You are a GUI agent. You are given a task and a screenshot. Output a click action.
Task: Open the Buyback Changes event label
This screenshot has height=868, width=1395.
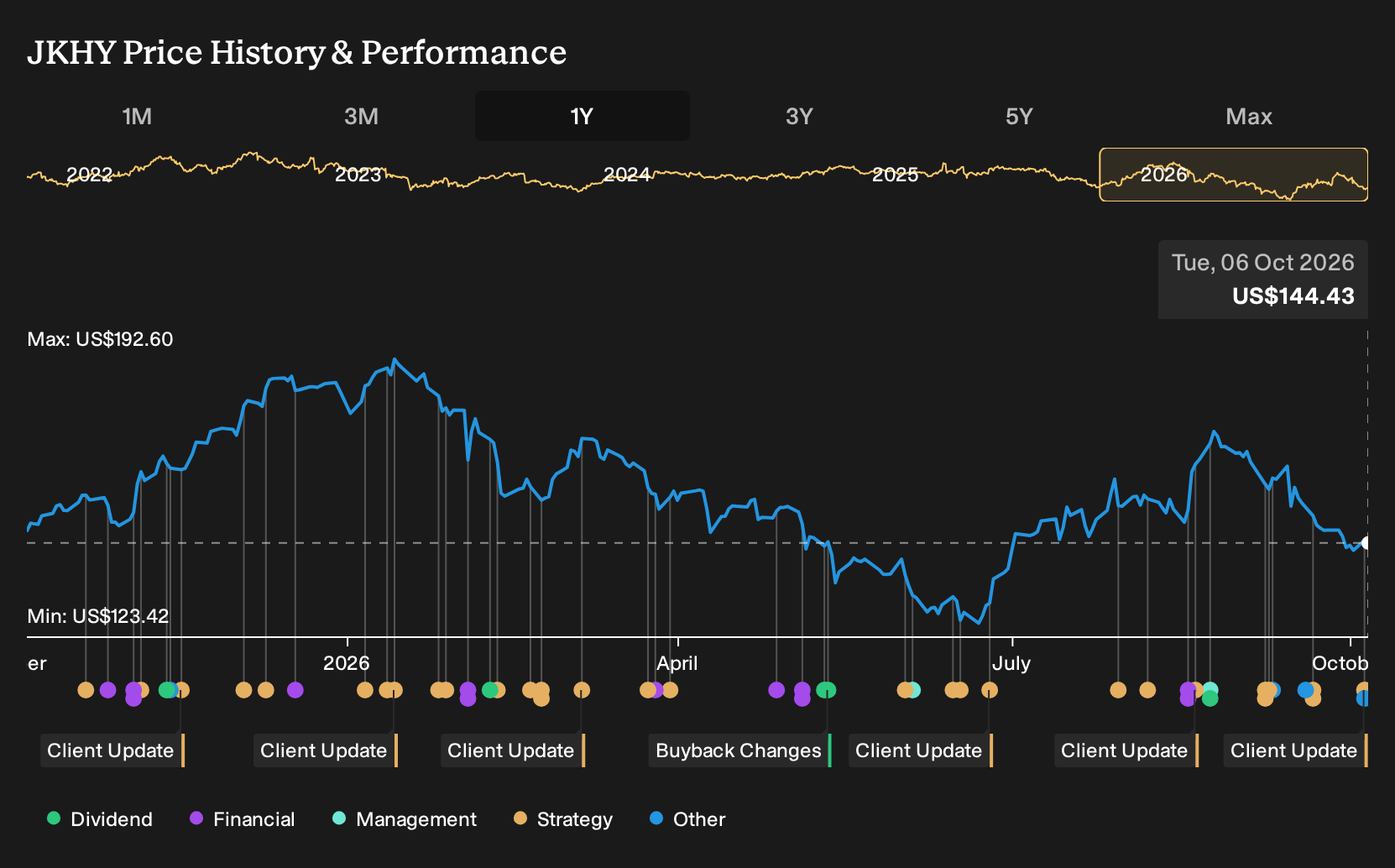(739, 750)
